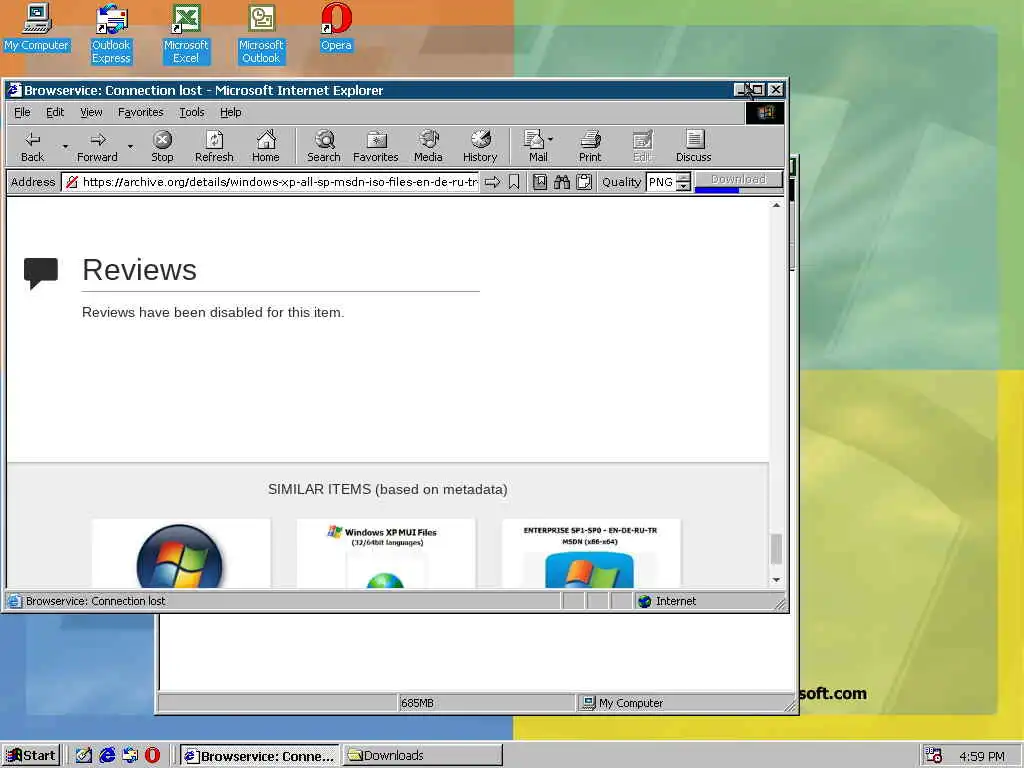The width and height of the screenshot is (1024, 768).
Task: Click the Back navigation button
Action: tap(32, 146)
